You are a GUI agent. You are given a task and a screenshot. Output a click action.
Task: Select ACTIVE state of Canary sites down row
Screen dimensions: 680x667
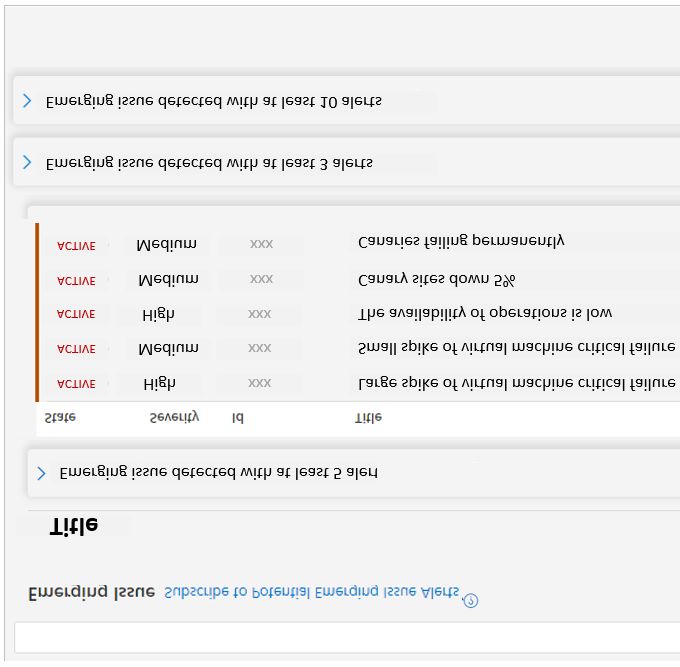pos(76,281)
